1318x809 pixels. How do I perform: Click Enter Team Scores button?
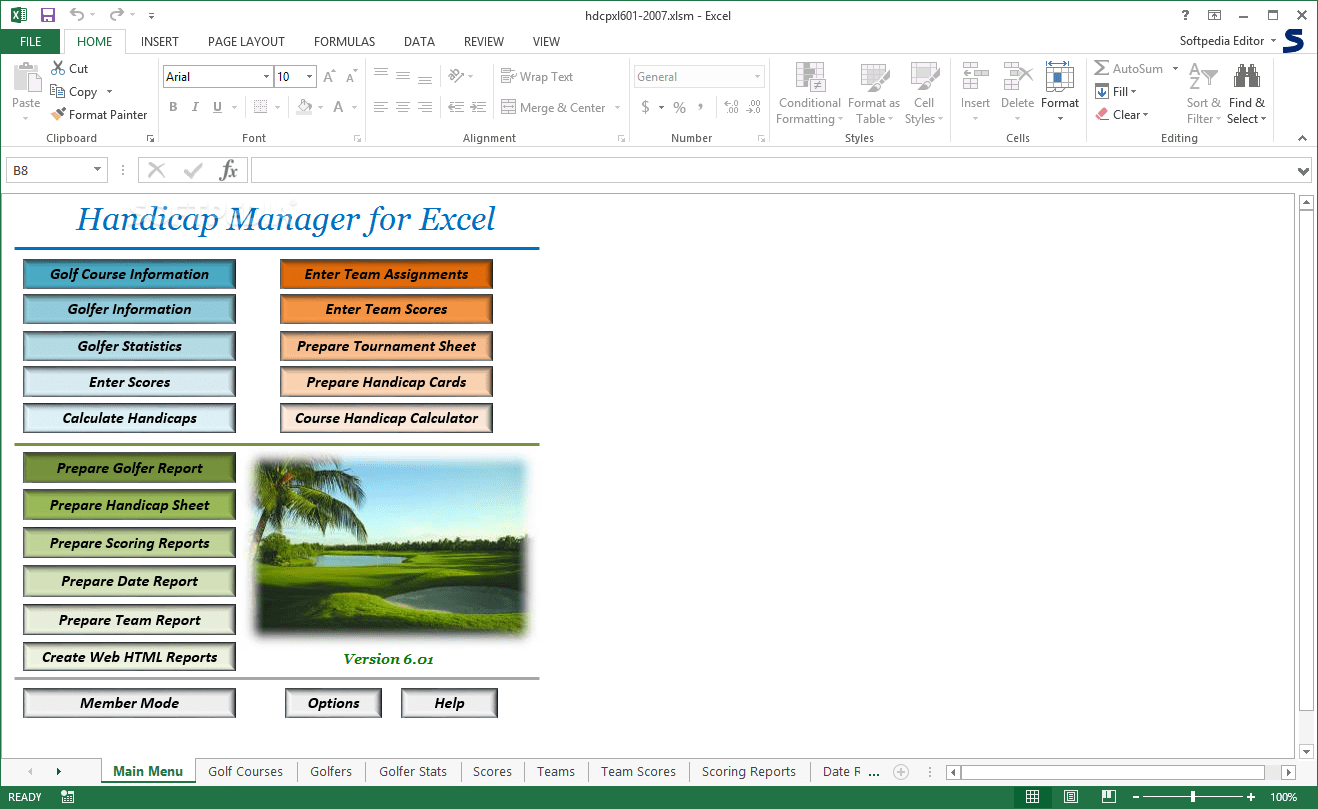click(386, 309)
